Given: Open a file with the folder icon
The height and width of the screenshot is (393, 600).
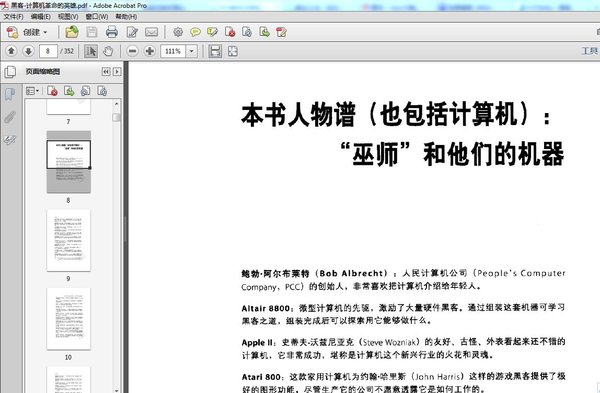Looking at the screenshot, I should coord(72,32).
